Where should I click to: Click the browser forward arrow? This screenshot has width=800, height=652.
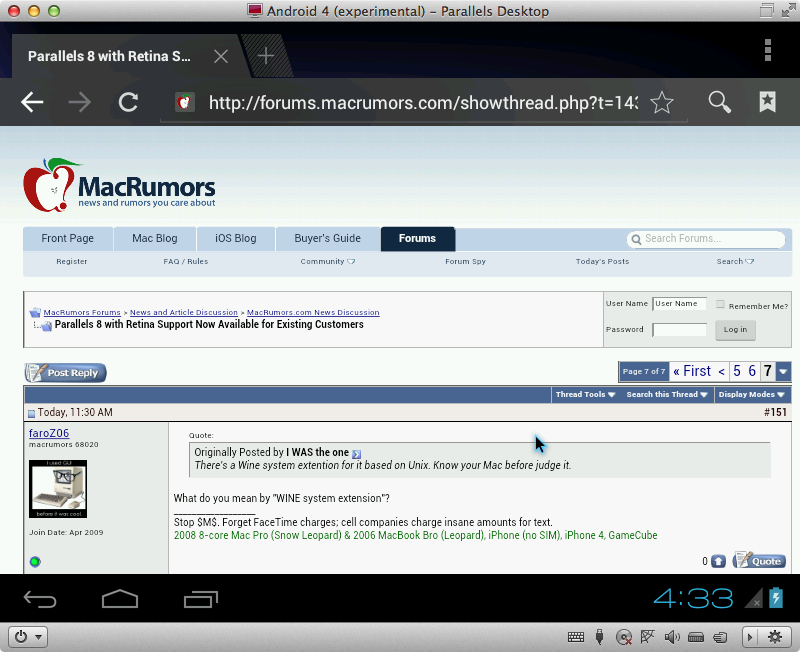pyautogui.click(x=80, y=103)
